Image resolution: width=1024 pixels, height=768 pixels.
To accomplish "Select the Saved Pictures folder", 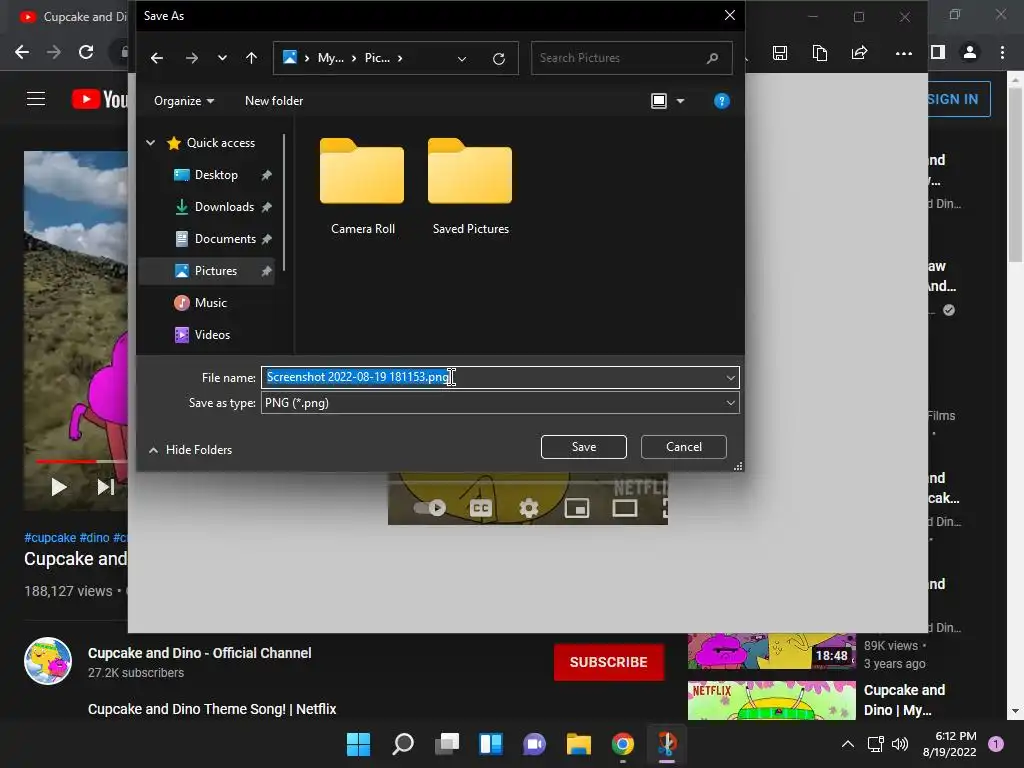I will (470, 187).
